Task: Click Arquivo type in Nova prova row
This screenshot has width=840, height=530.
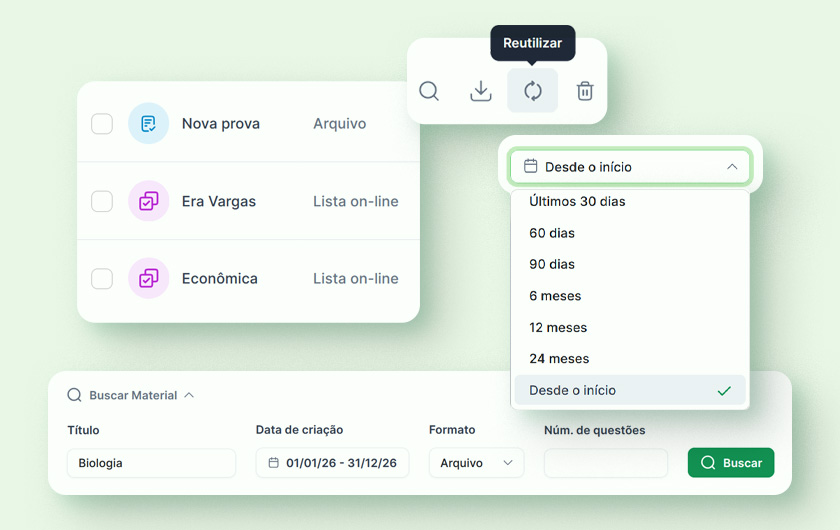Action: coord(340,124)
